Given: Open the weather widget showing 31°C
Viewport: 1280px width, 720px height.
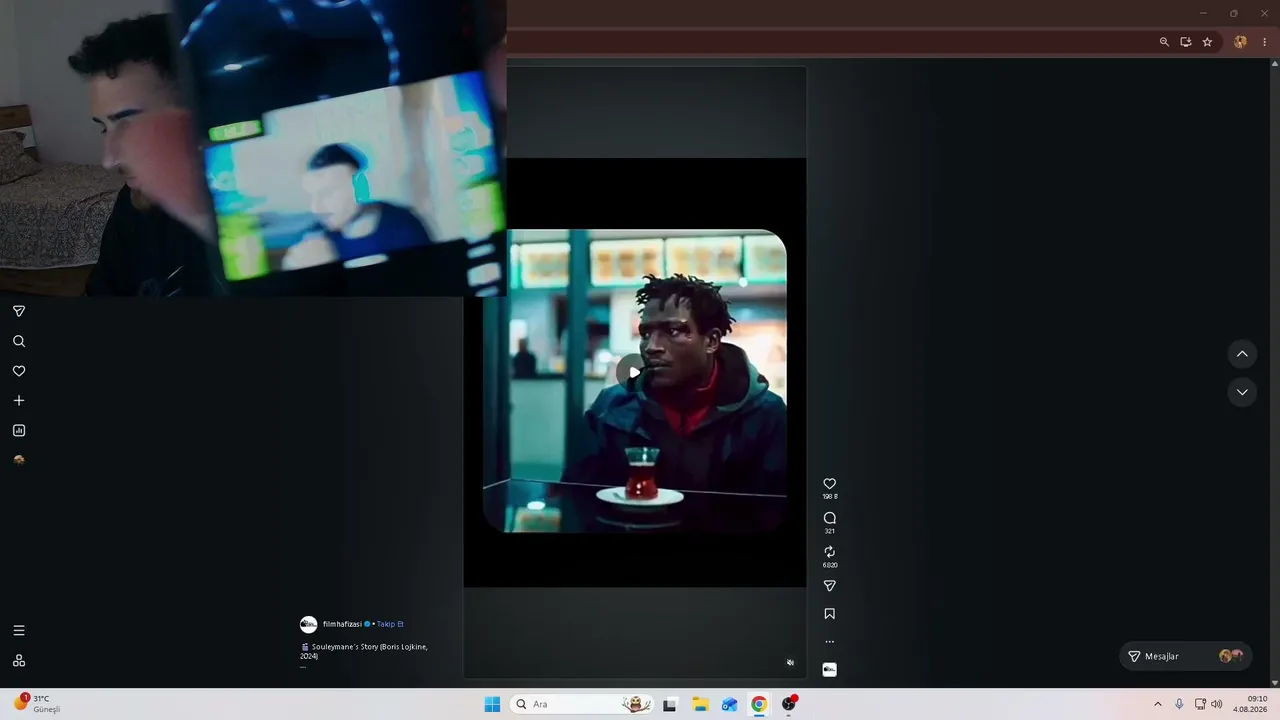Looking at the screenshot, I should click(38, 704).
